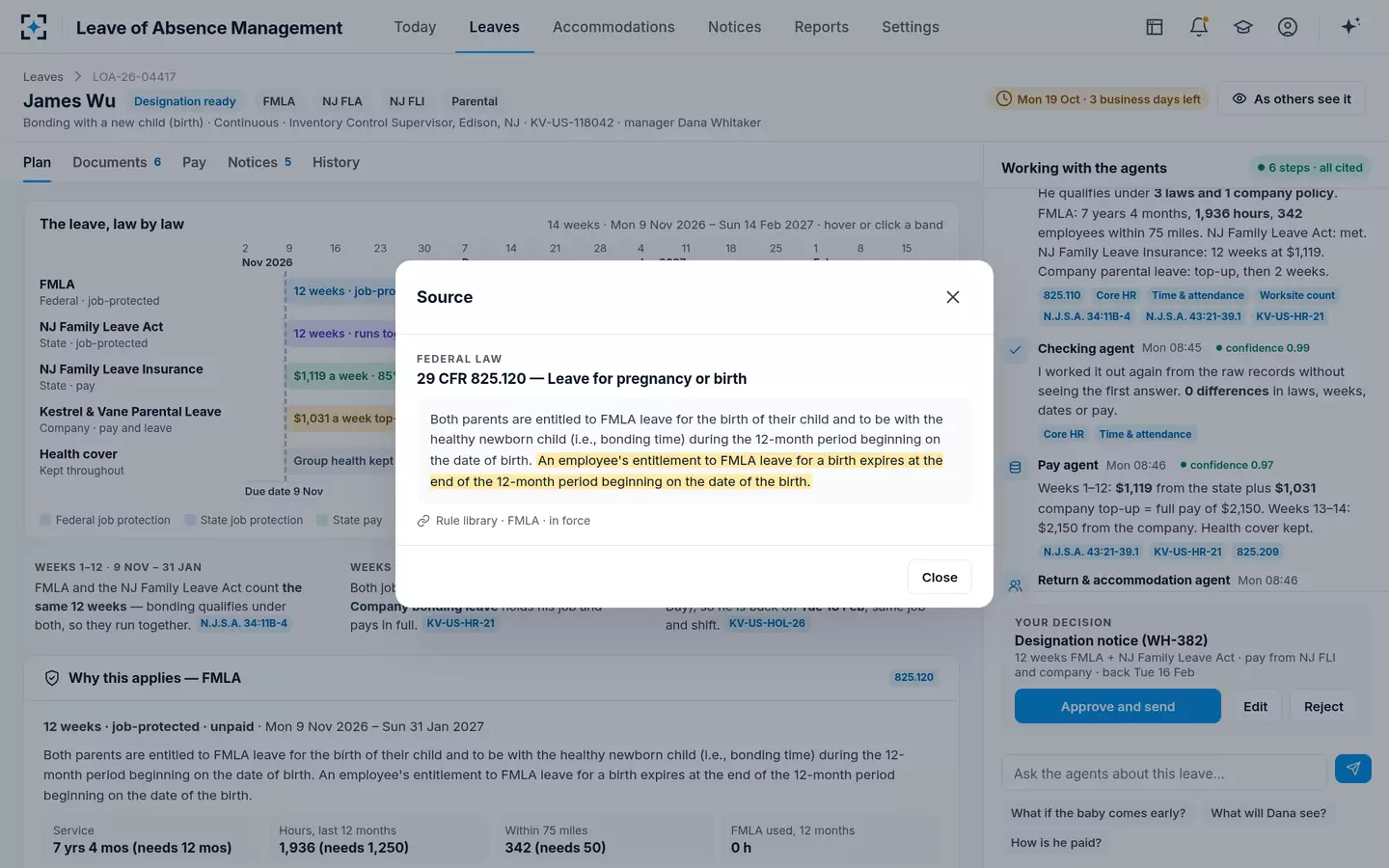
Task: Open the notifications bell
Action: tap(1199, 27)
